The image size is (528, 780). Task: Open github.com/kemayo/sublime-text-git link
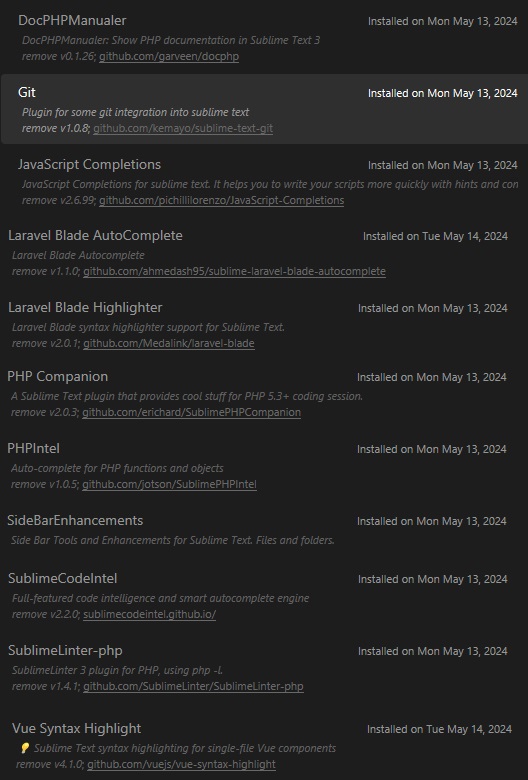coord(183,128)
